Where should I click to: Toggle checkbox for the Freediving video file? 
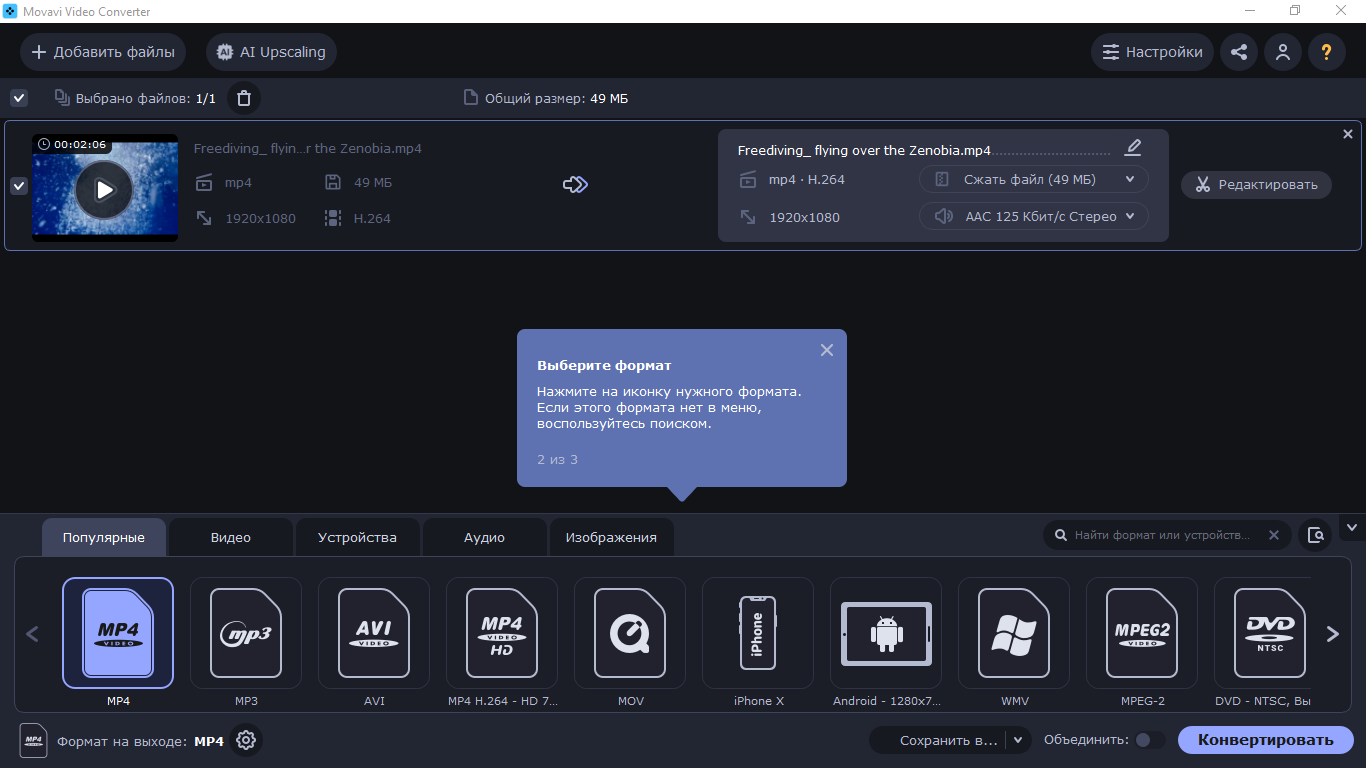pyautogui.click(x=19, y=186)
